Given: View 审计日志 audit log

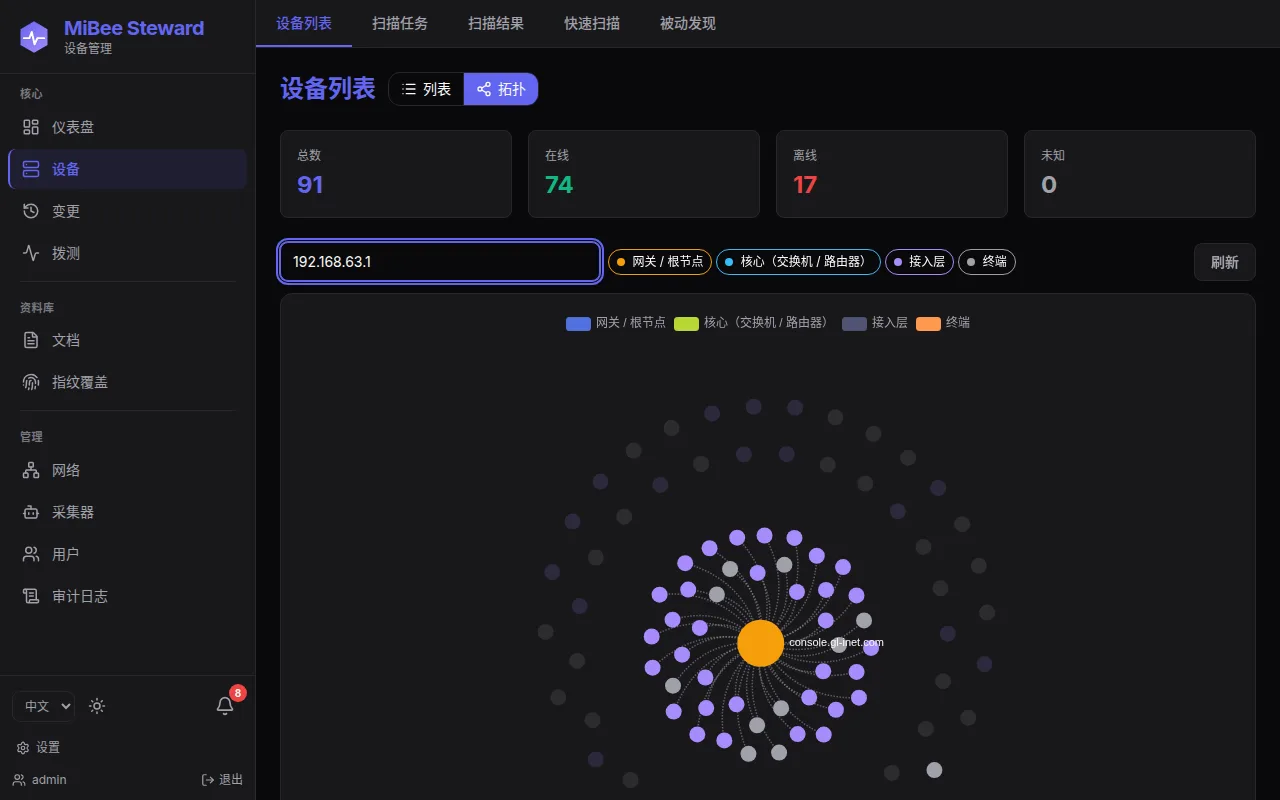Looking at the screenshot, I should click(127, 596).
